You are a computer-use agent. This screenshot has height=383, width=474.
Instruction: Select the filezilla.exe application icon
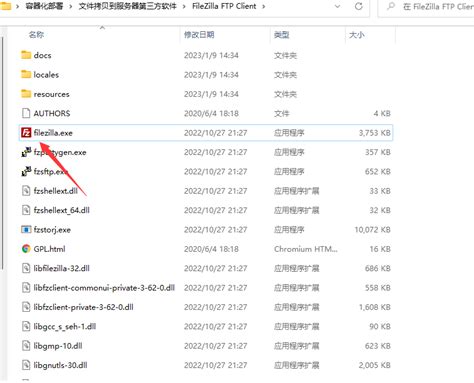tap(26, 133)
